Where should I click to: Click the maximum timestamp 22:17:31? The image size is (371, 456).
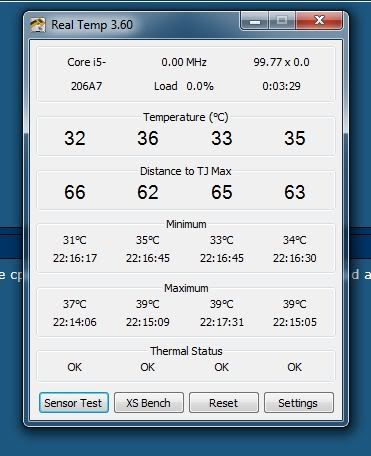pos(222,322)
